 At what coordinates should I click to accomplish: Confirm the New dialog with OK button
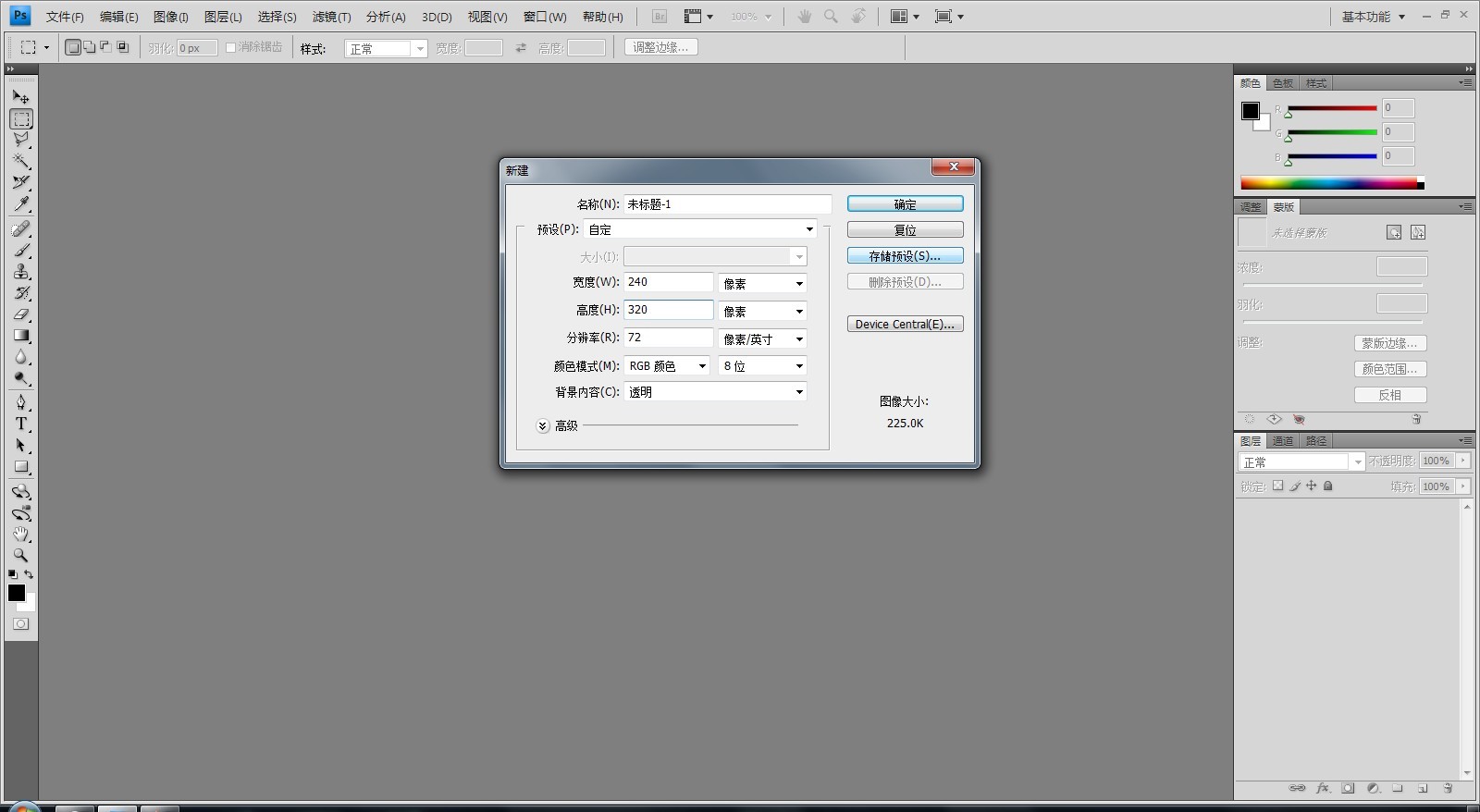tap(905, 204)
